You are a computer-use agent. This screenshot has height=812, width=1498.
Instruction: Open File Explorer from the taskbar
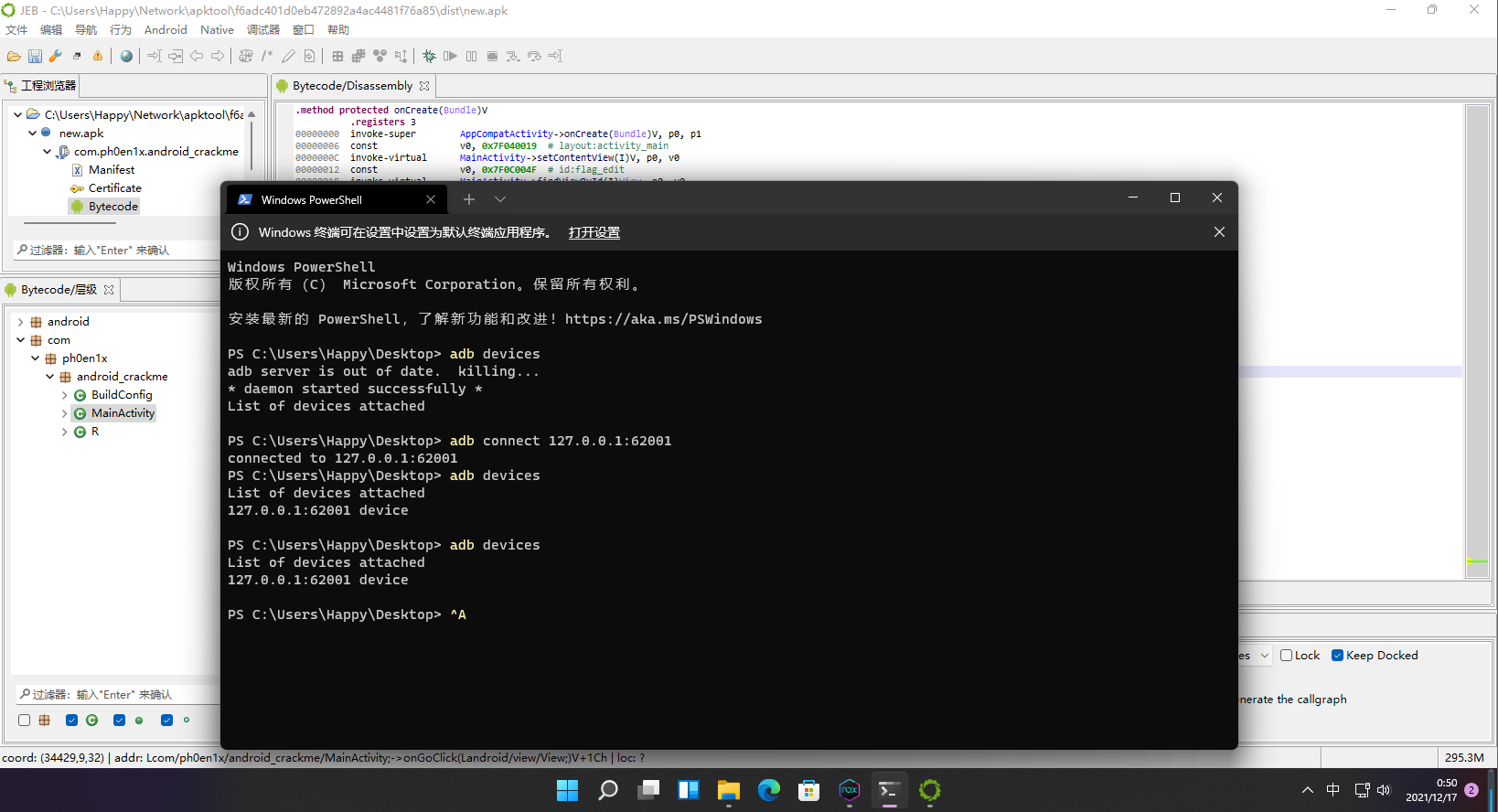pos(729,790)
